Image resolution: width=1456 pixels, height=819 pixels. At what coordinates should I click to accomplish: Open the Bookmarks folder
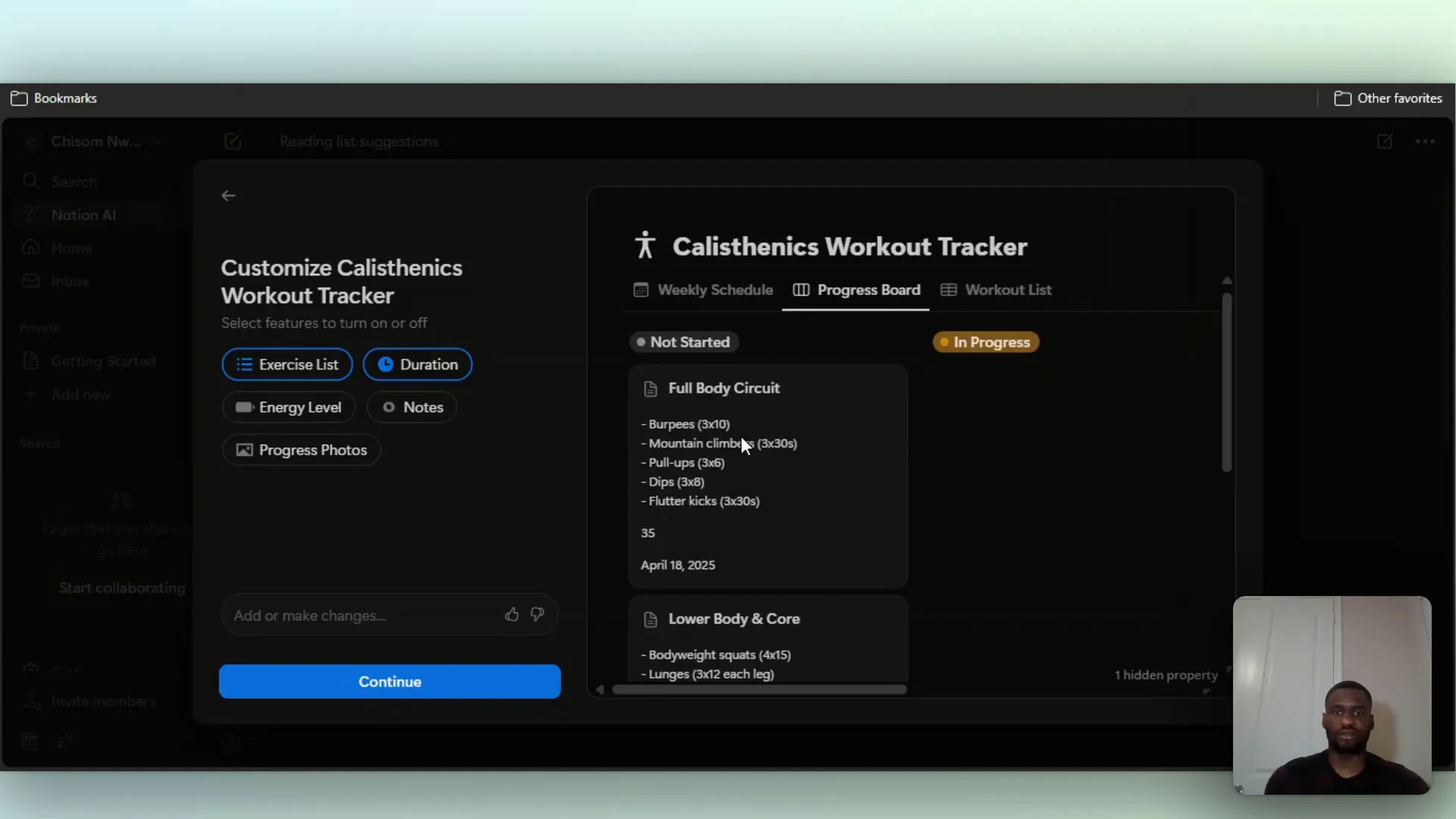tap(54, 99)
